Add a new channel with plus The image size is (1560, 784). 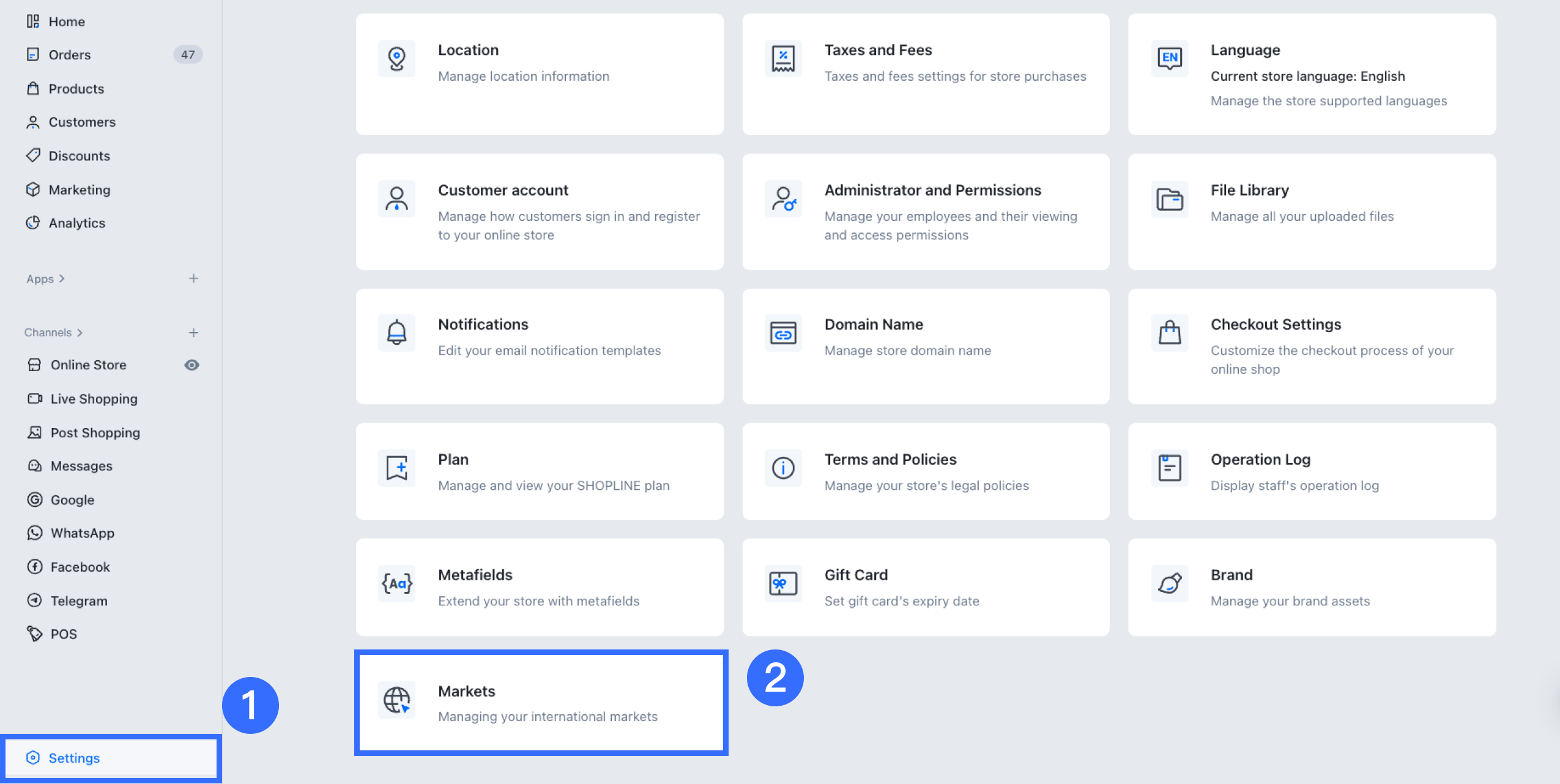point(193,333)
